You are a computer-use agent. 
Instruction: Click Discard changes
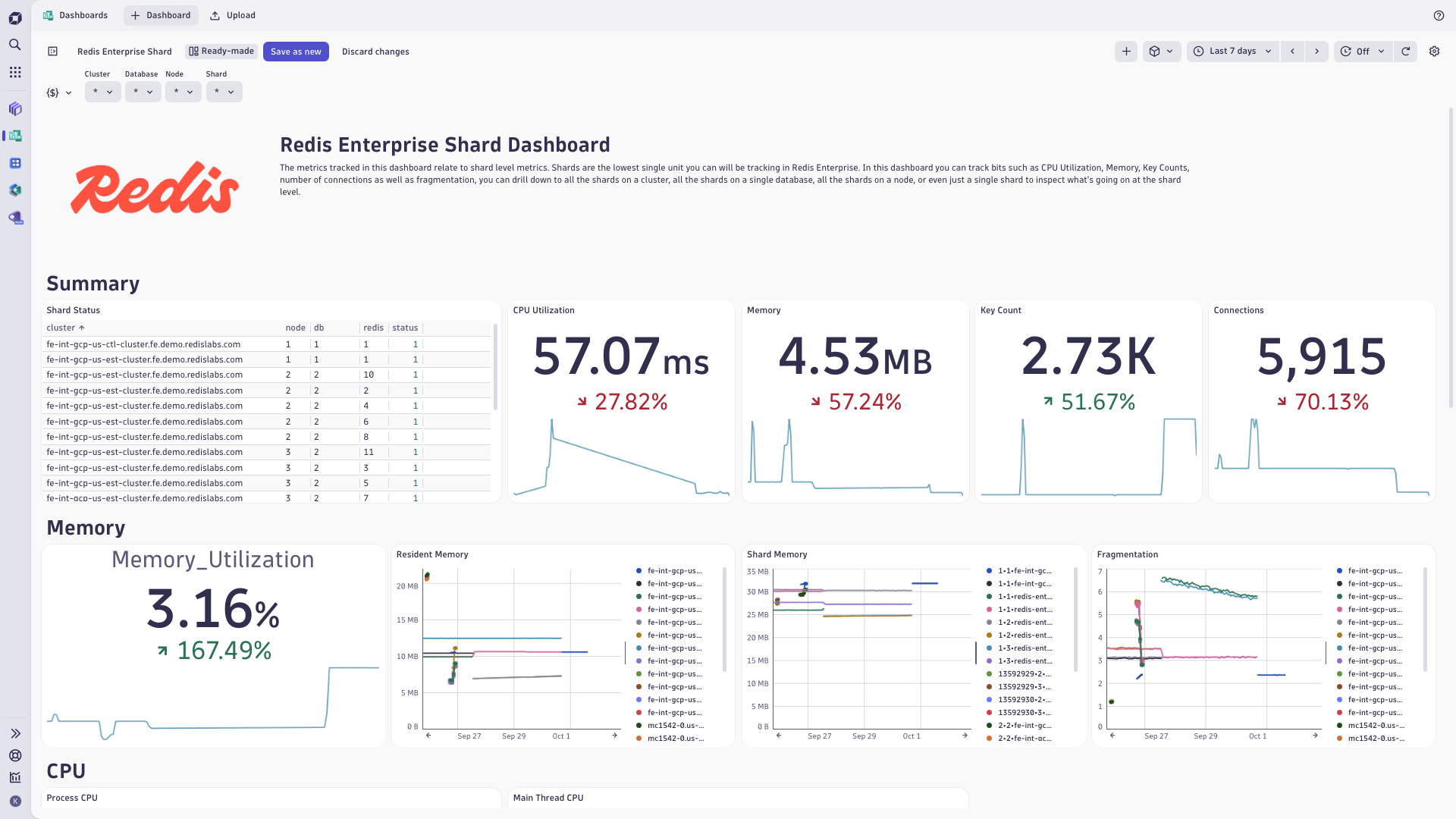pyautogui.click(x=375, y=52)
